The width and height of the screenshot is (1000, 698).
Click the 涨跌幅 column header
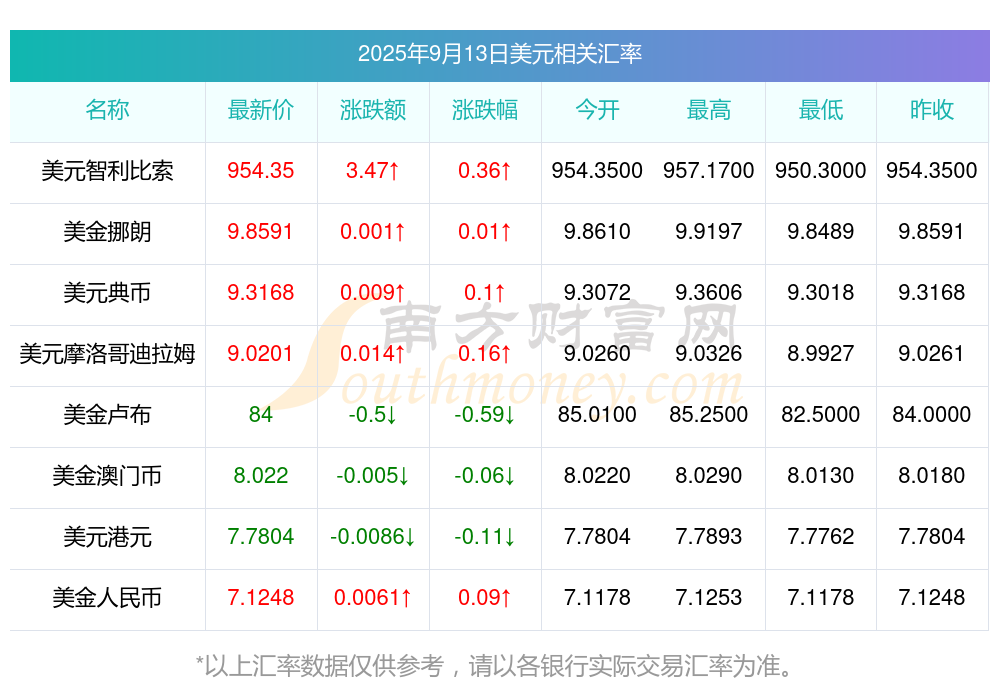pyautogui.click(x=485, y=110)
